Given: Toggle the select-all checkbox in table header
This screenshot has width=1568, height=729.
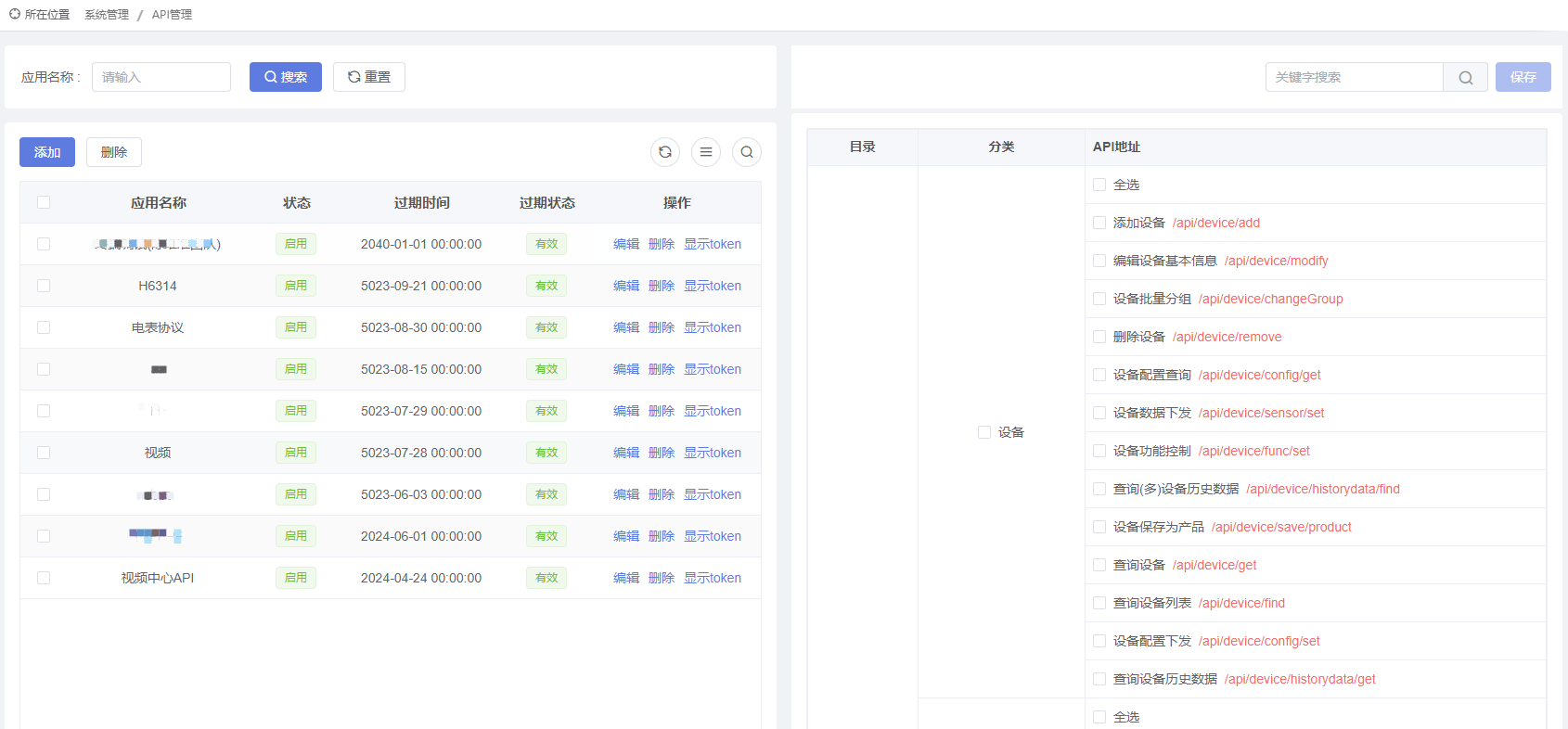Looking at the screenshot, I should (x=44, y=202).
